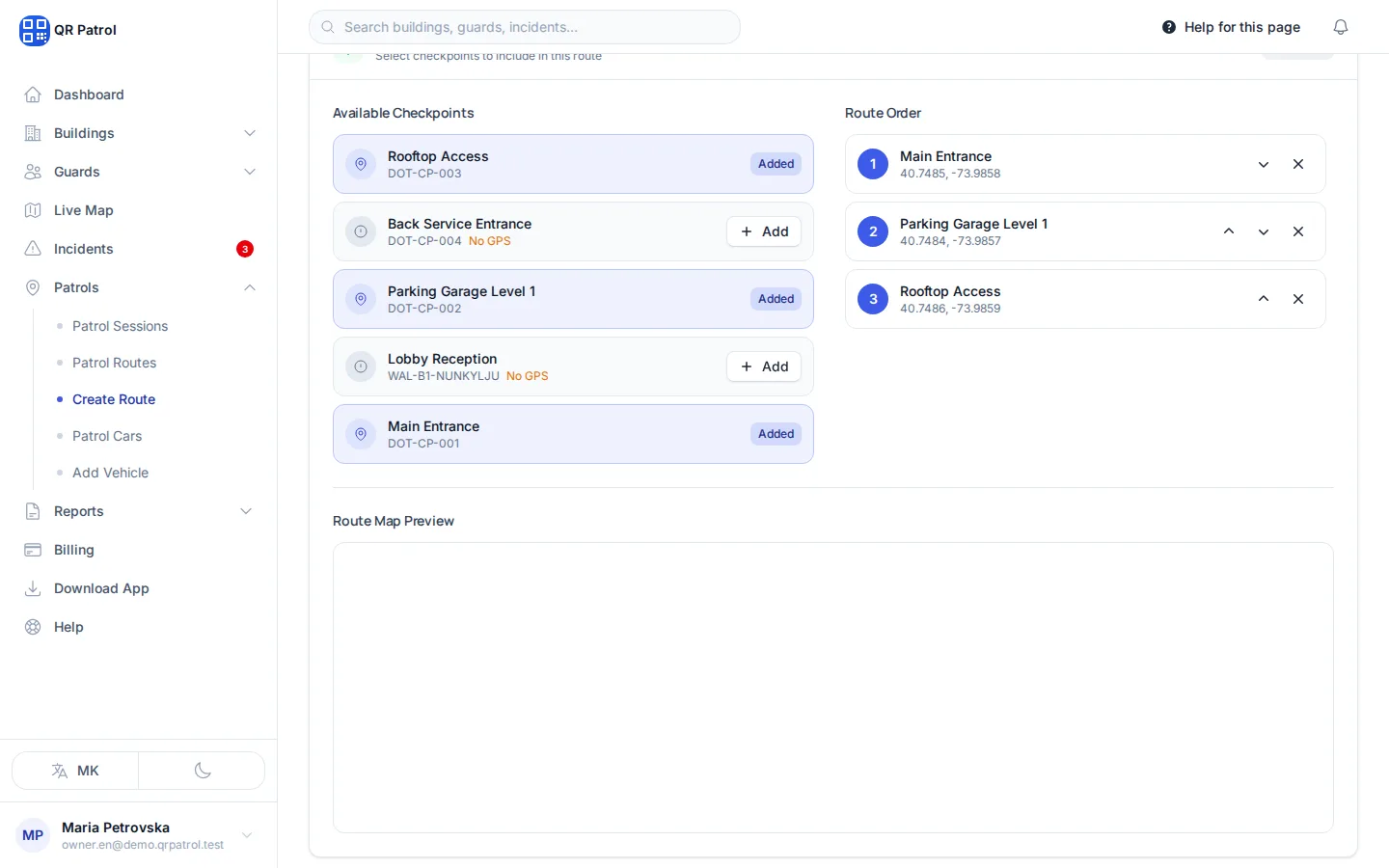Click the Billing card icon
Screen dimensions: 1389x868
coord(33,550)
